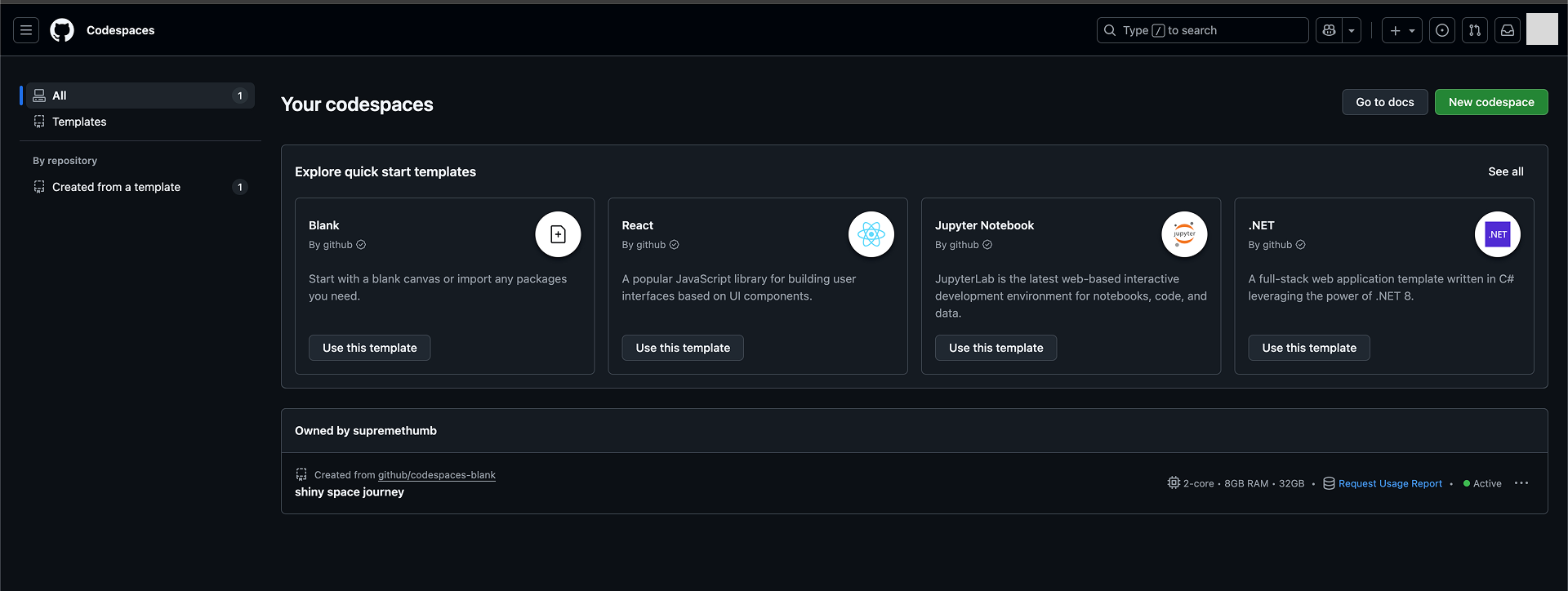Click the GitHub Octocat logo
The image size is (1568, 591).
[62, 30]
